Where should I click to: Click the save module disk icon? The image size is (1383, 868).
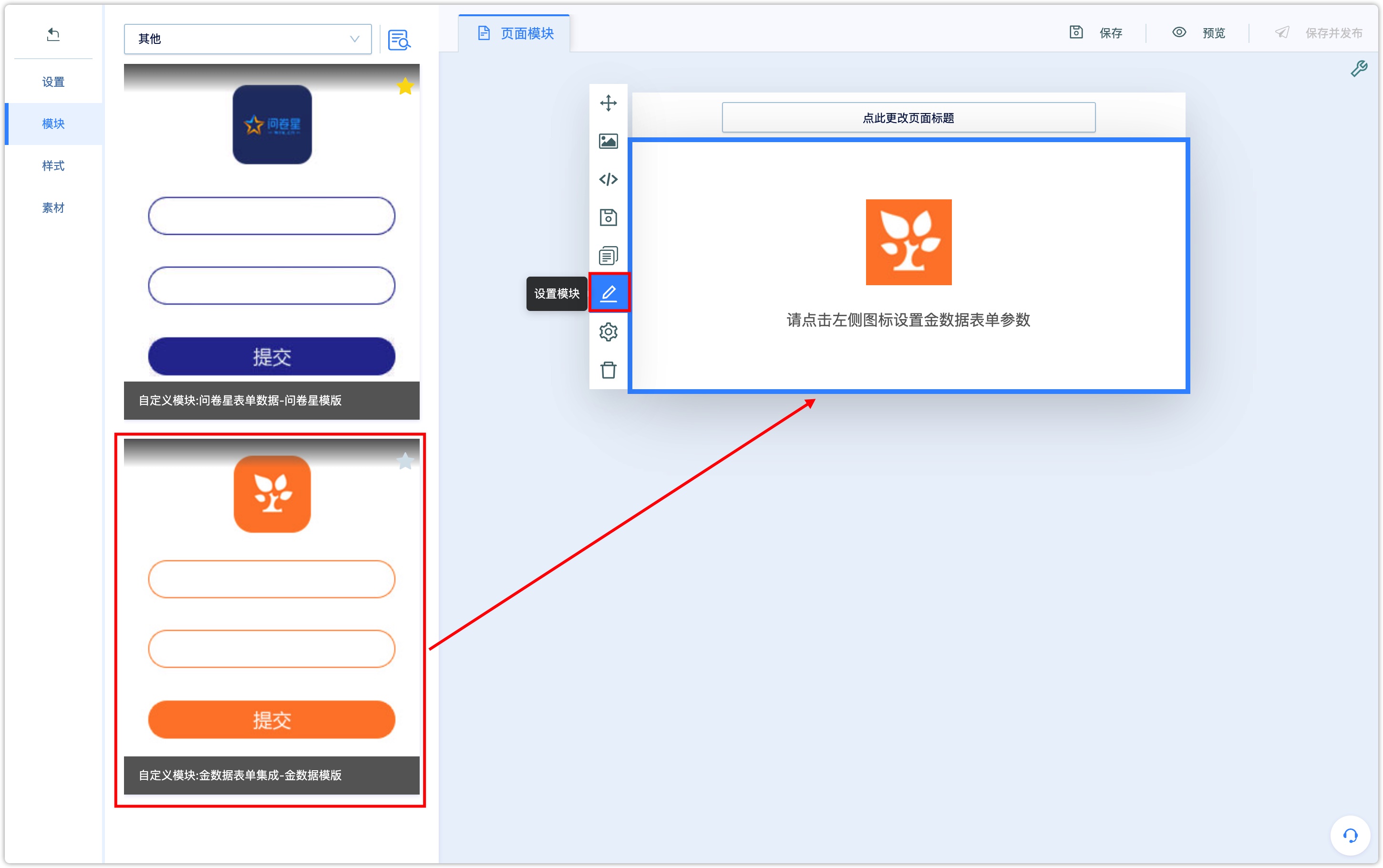(609, 217)
